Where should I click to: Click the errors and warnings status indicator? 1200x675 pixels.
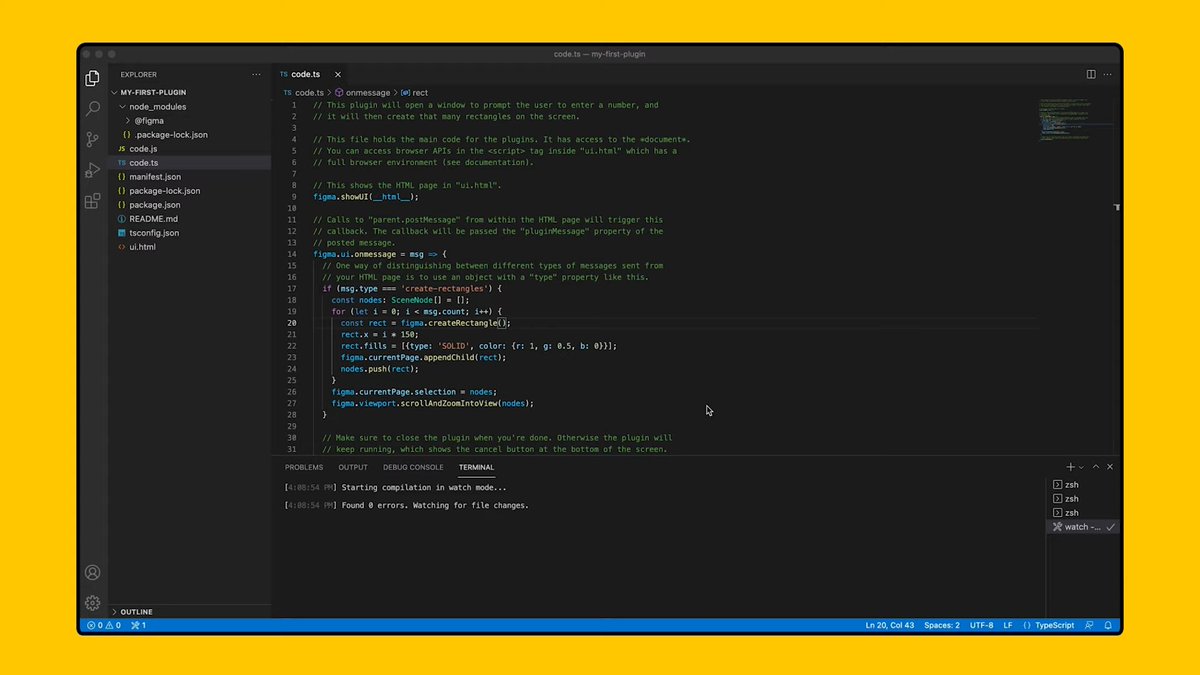point(104,625)
